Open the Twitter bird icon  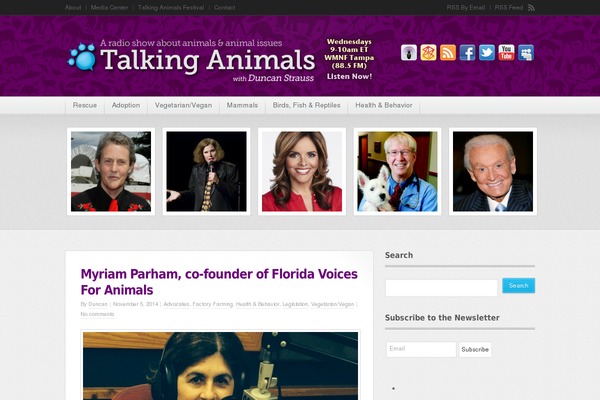(x=487, y=52)
